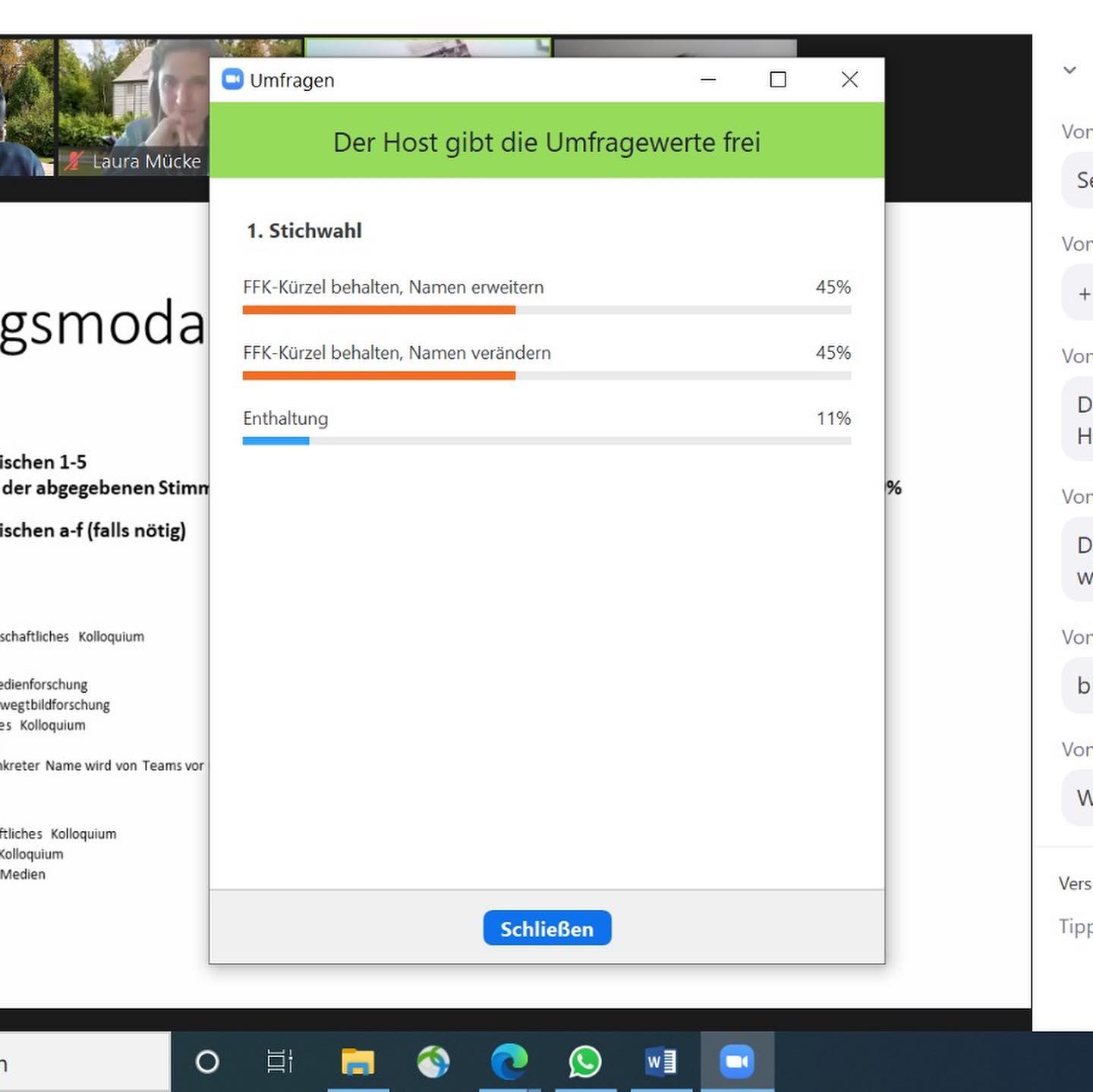This screenshot has width=1093, height=1092.
Task: Select the green-highlighted active speaker thumbnail
Action: pos(427,48)
